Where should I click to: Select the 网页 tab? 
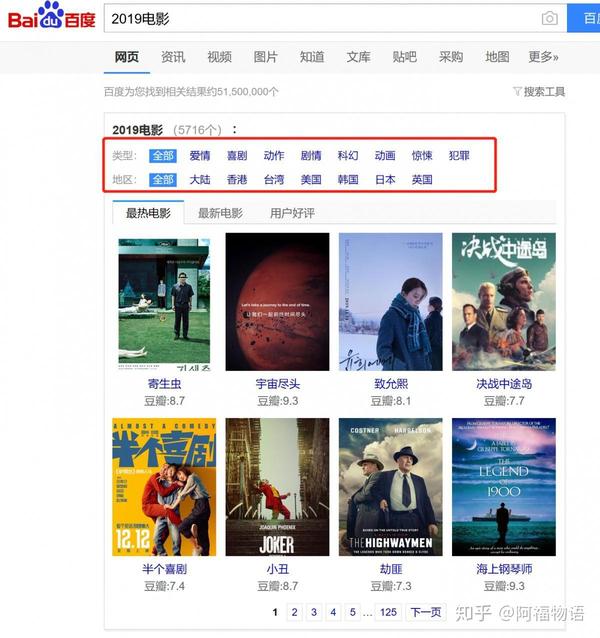tap(127, 57)
